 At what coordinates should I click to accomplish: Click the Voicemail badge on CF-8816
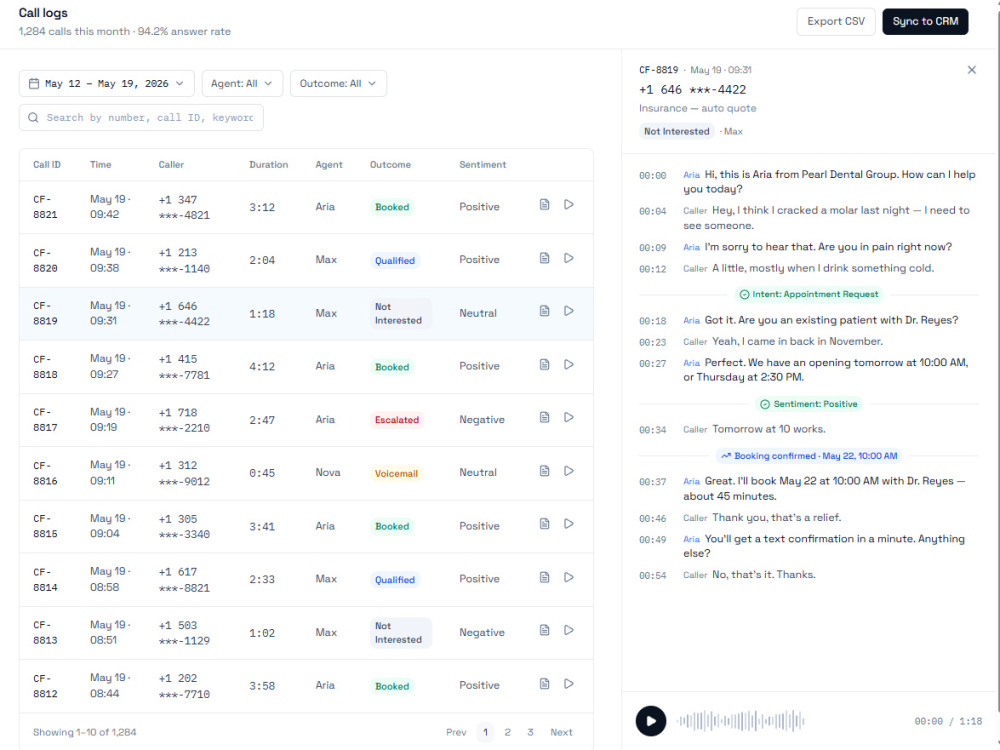(396, 473)
